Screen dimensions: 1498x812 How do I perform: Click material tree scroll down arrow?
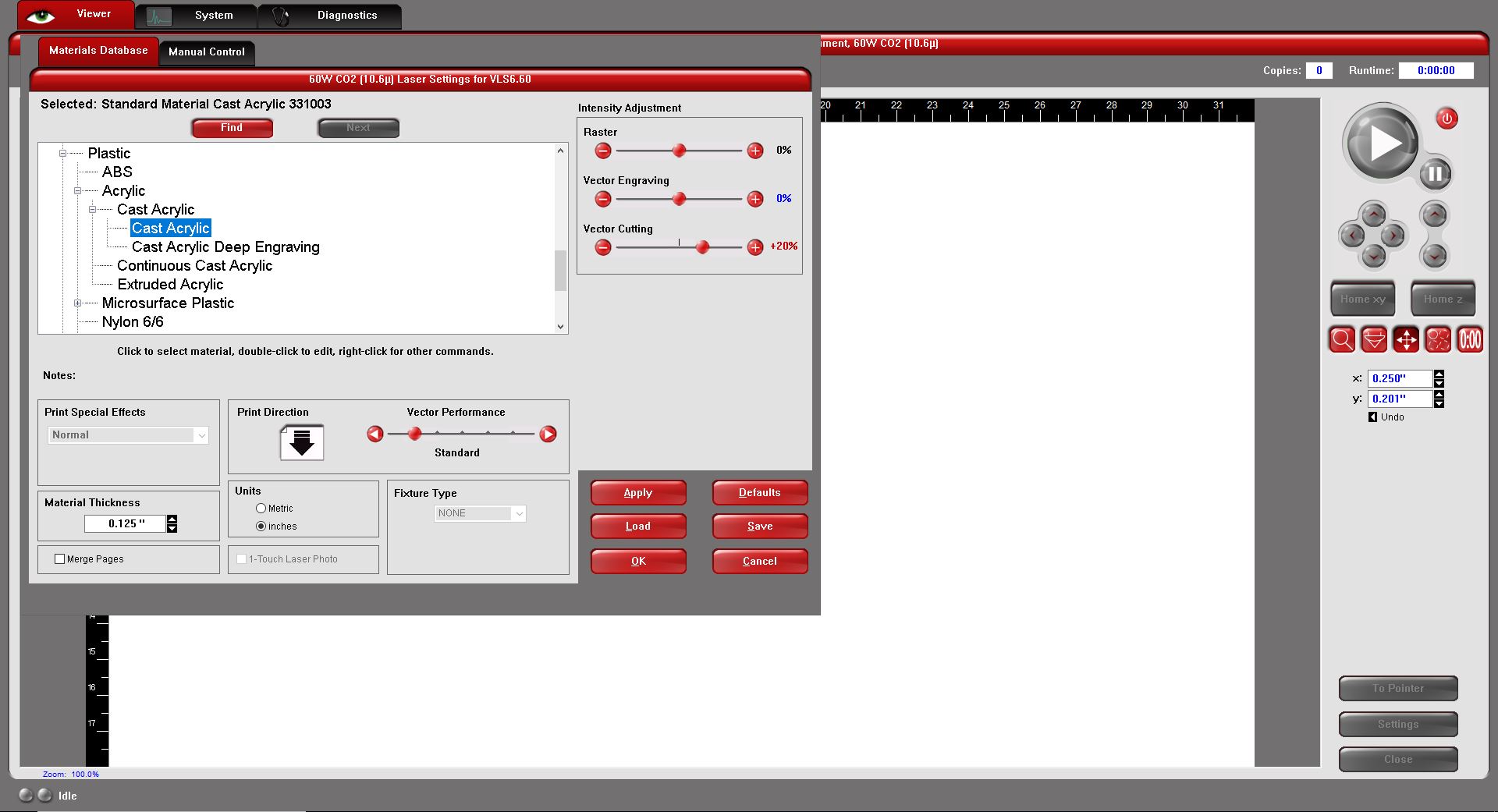tap(560, 327)
